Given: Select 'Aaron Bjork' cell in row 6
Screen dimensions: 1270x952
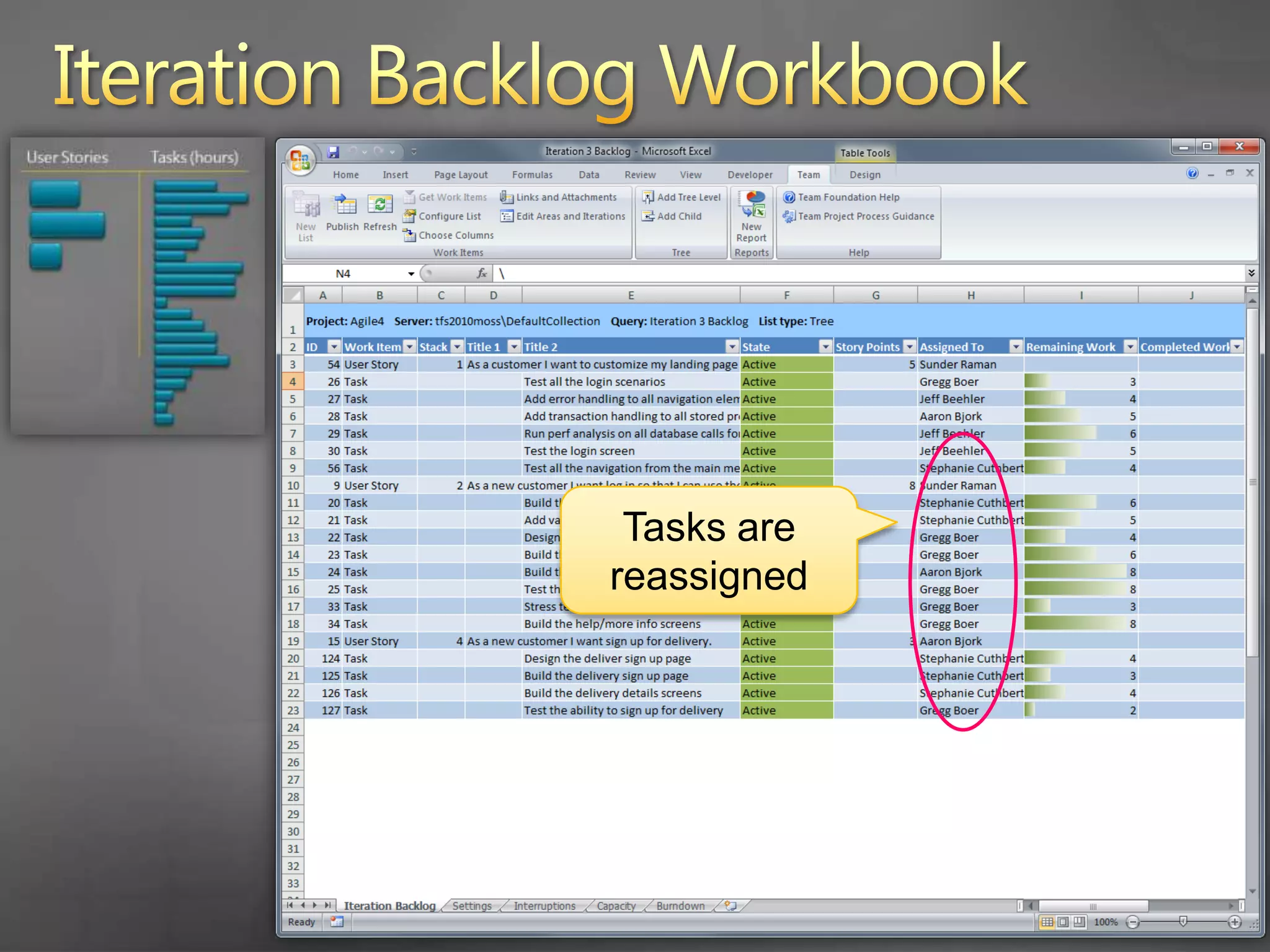Looking at the screenshot, I should [x=970, y=416].
